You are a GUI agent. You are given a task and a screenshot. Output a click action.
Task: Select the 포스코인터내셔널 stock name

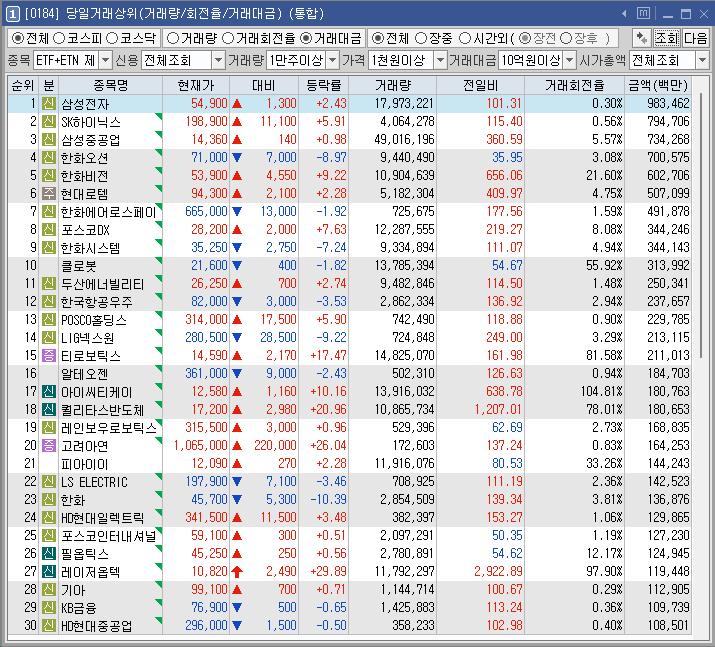(109, 536)
